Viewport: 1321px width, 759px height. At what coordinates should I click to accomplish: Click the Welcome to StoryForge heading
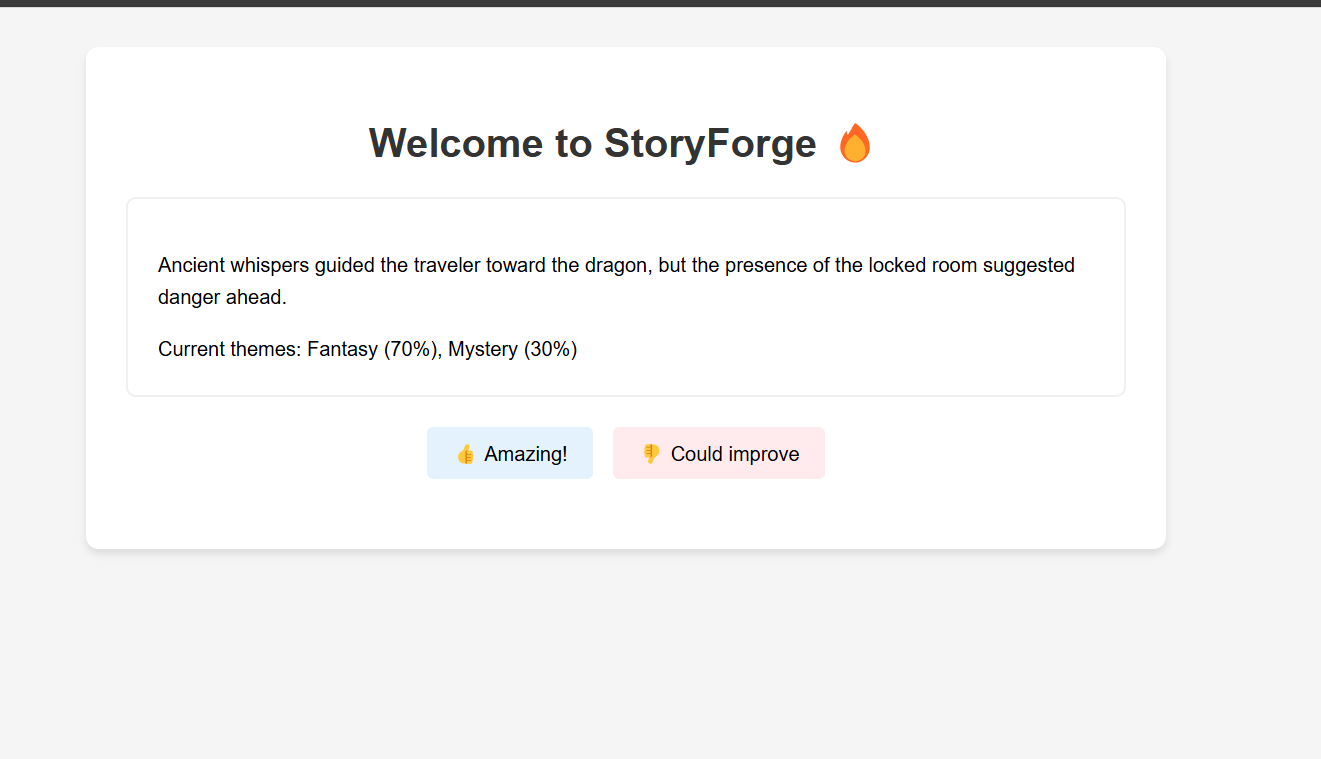point(620,143)
